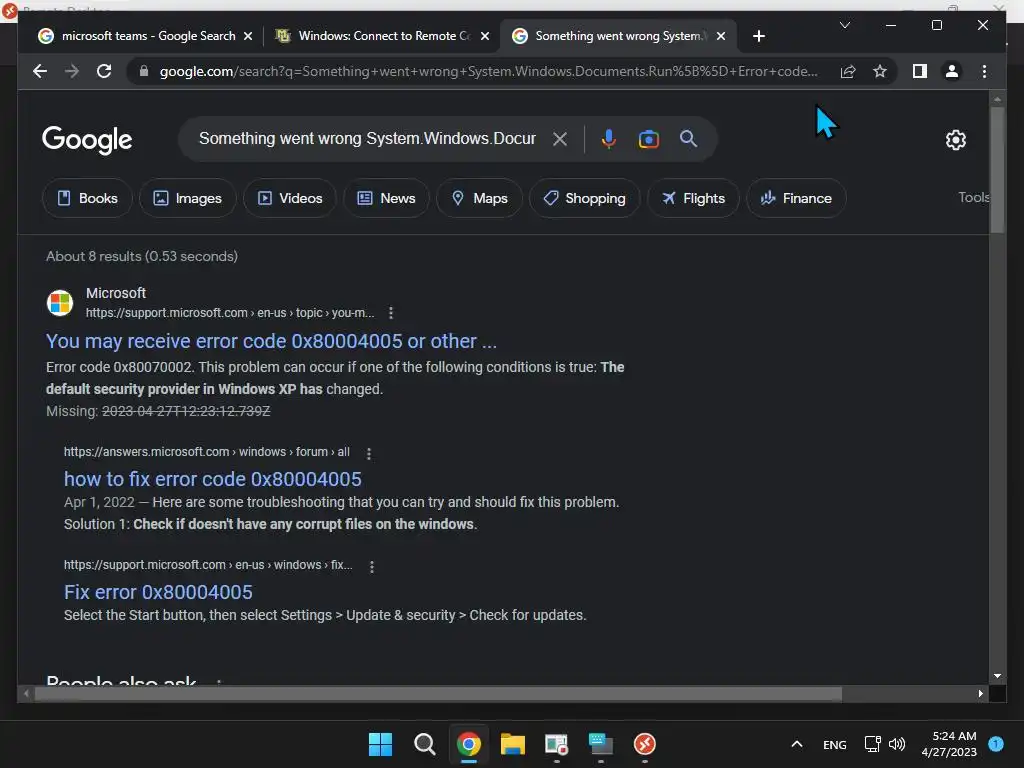Open the search Tools options
The image size is (1024, 768).
click(x=973, y=197)
